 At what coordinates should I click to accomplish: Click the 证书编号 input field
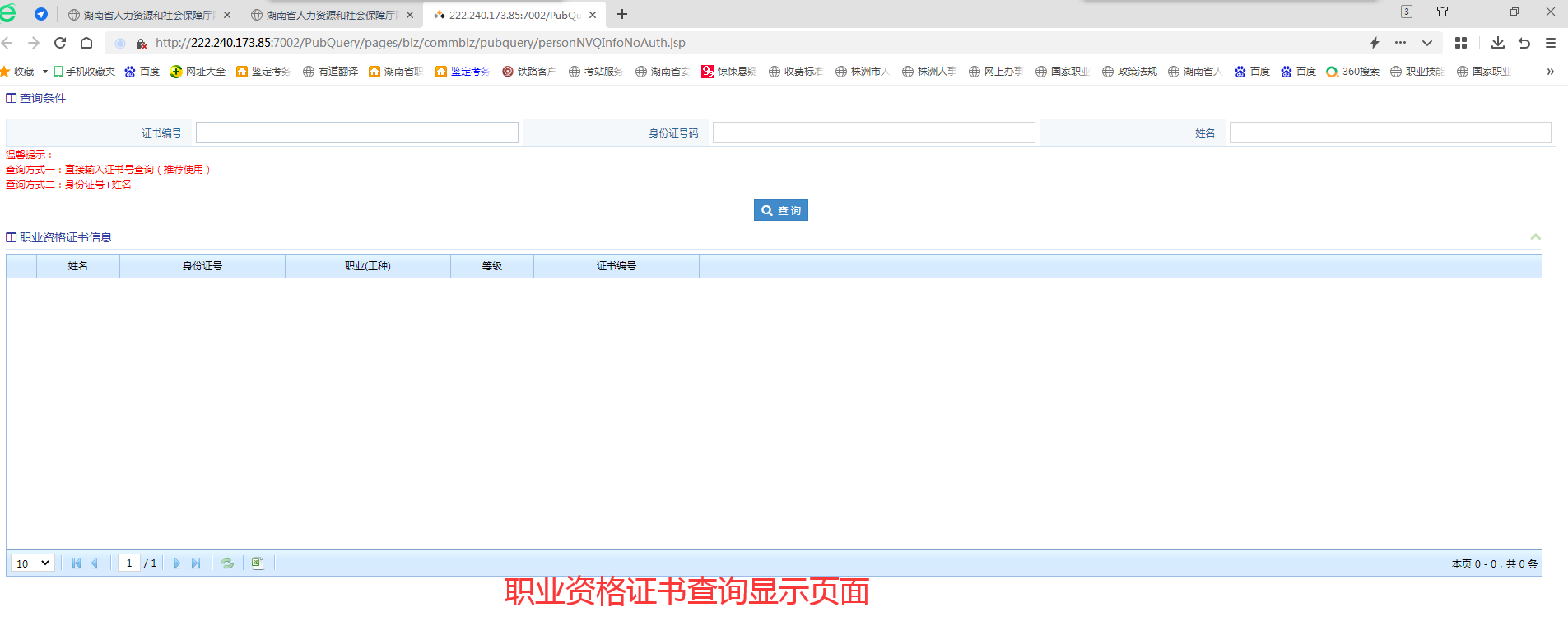pyautogui.click(x=356, y=133)
